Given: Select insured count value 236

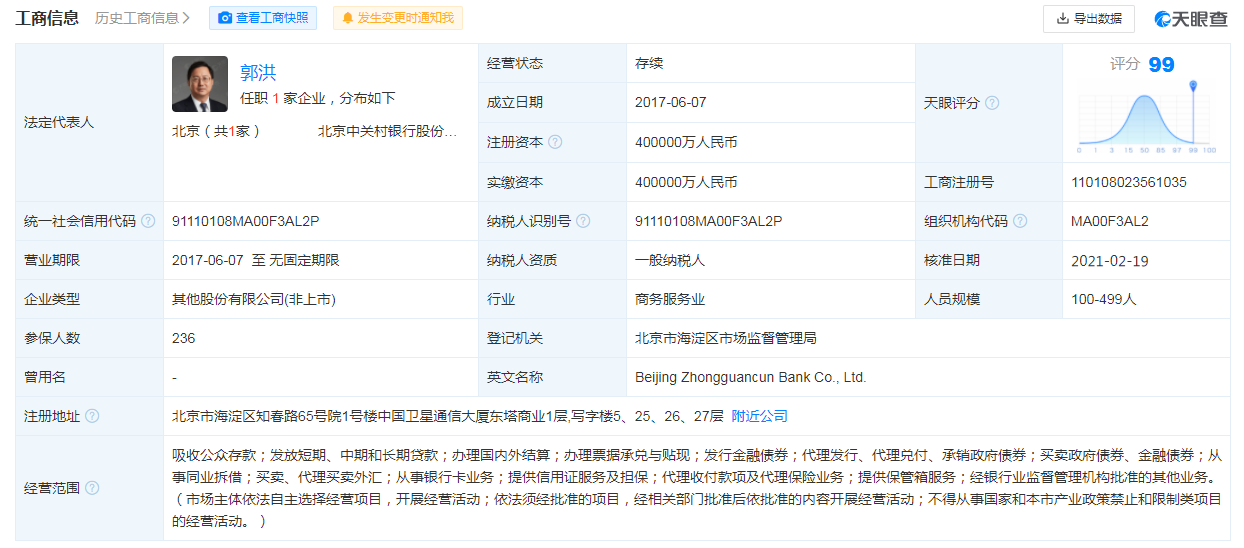Looking at the screenshot, I should [x=184, y=338].
